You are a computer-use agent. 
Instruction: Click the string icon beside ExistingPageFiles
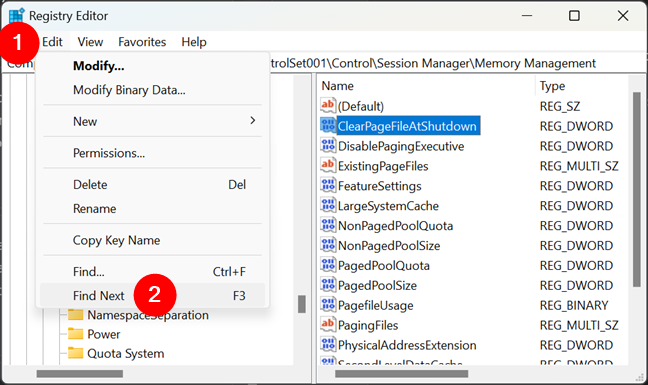tap(328, 166)
